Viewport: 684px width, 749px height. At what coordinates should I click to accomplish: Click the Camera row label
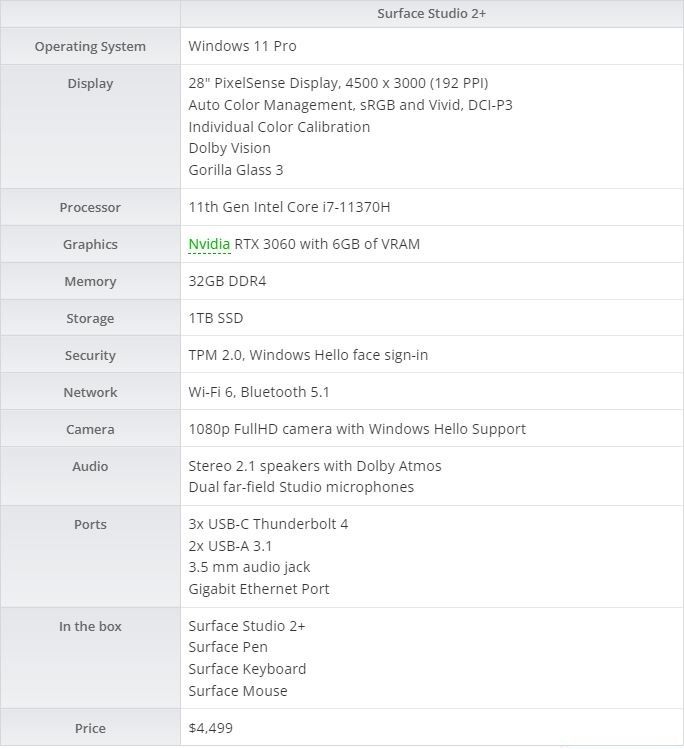click(x=90, y=429)
